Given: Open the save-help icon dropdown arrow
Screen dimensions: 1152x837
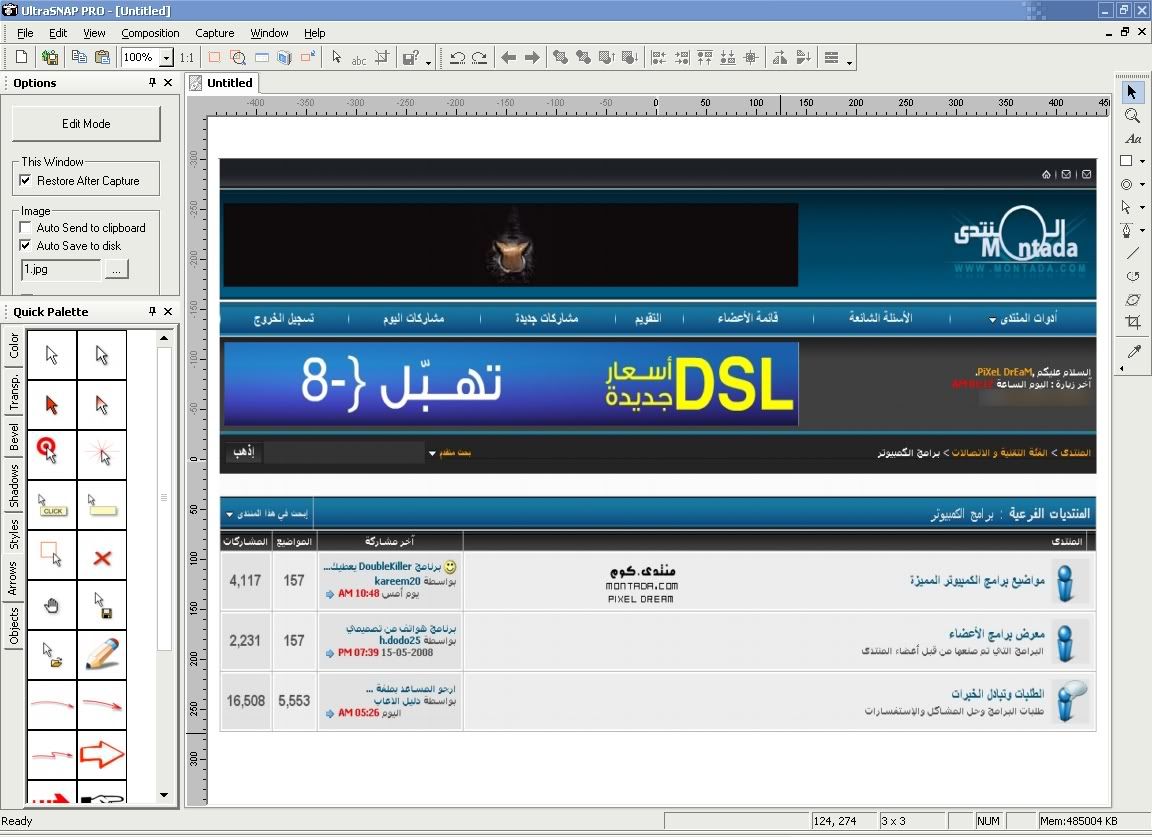Looking at the screenshot, I should tap(428, 63).
